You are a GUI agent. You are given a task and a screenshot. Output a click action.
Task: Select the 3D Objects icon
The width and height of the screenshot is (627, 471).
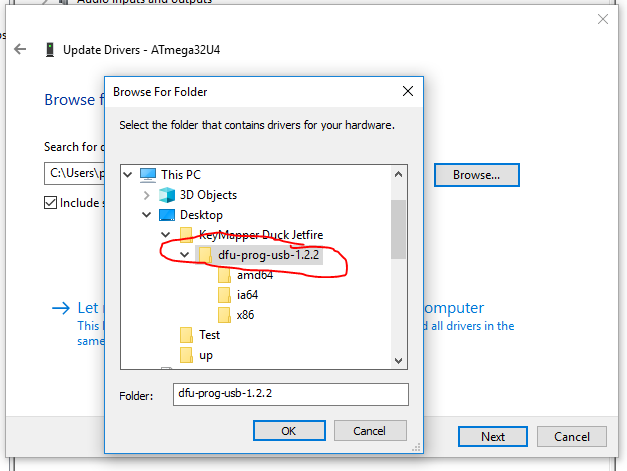[167, 194]
